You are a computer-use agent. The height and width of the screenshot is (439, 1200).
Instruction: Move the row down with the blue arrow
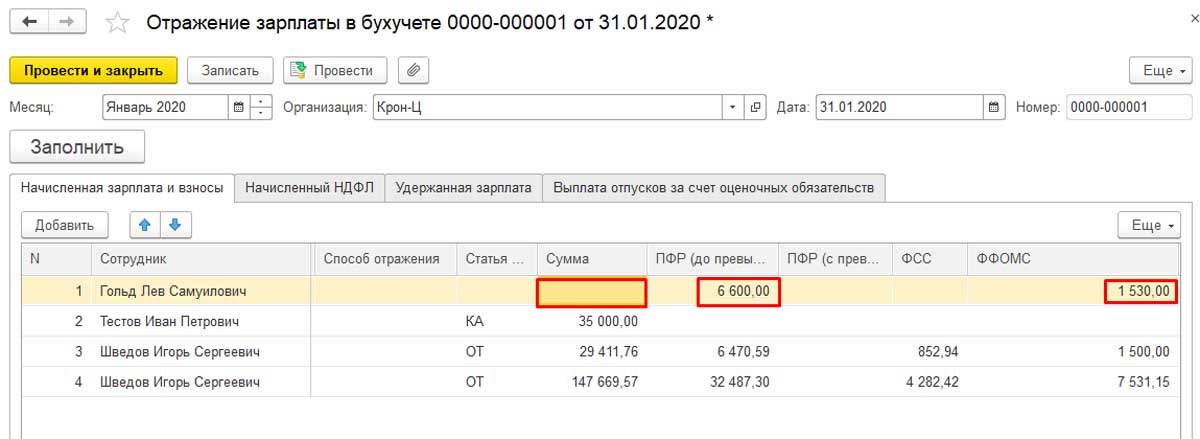click(x=173, y=225)
